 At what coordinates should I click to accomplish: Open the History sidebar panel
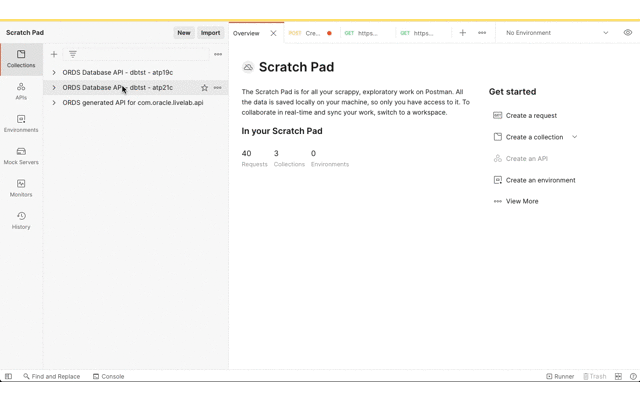pos(21,220)
